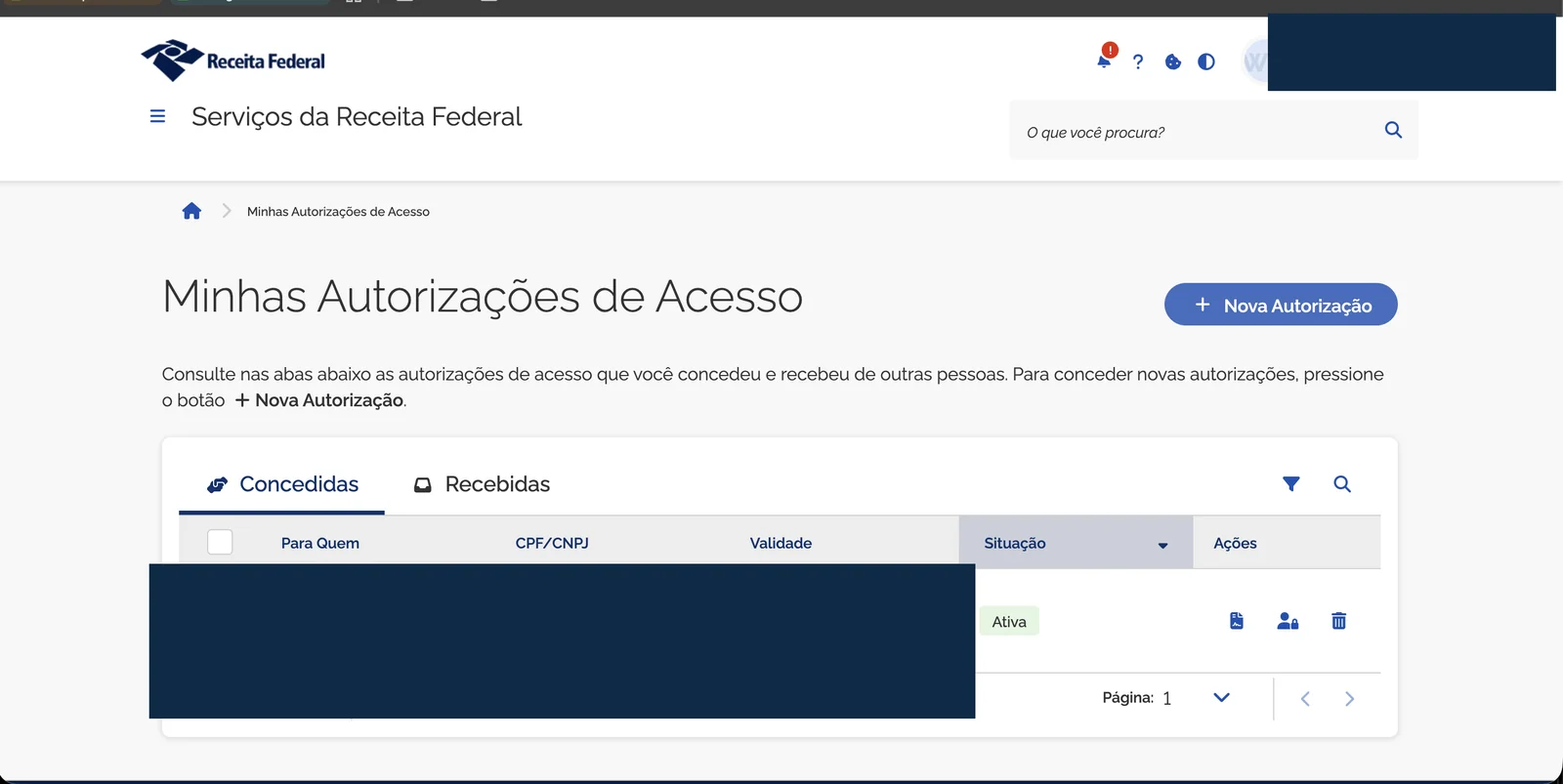Open the hamburger menu

pyautogui.click(x=157, y=116)
